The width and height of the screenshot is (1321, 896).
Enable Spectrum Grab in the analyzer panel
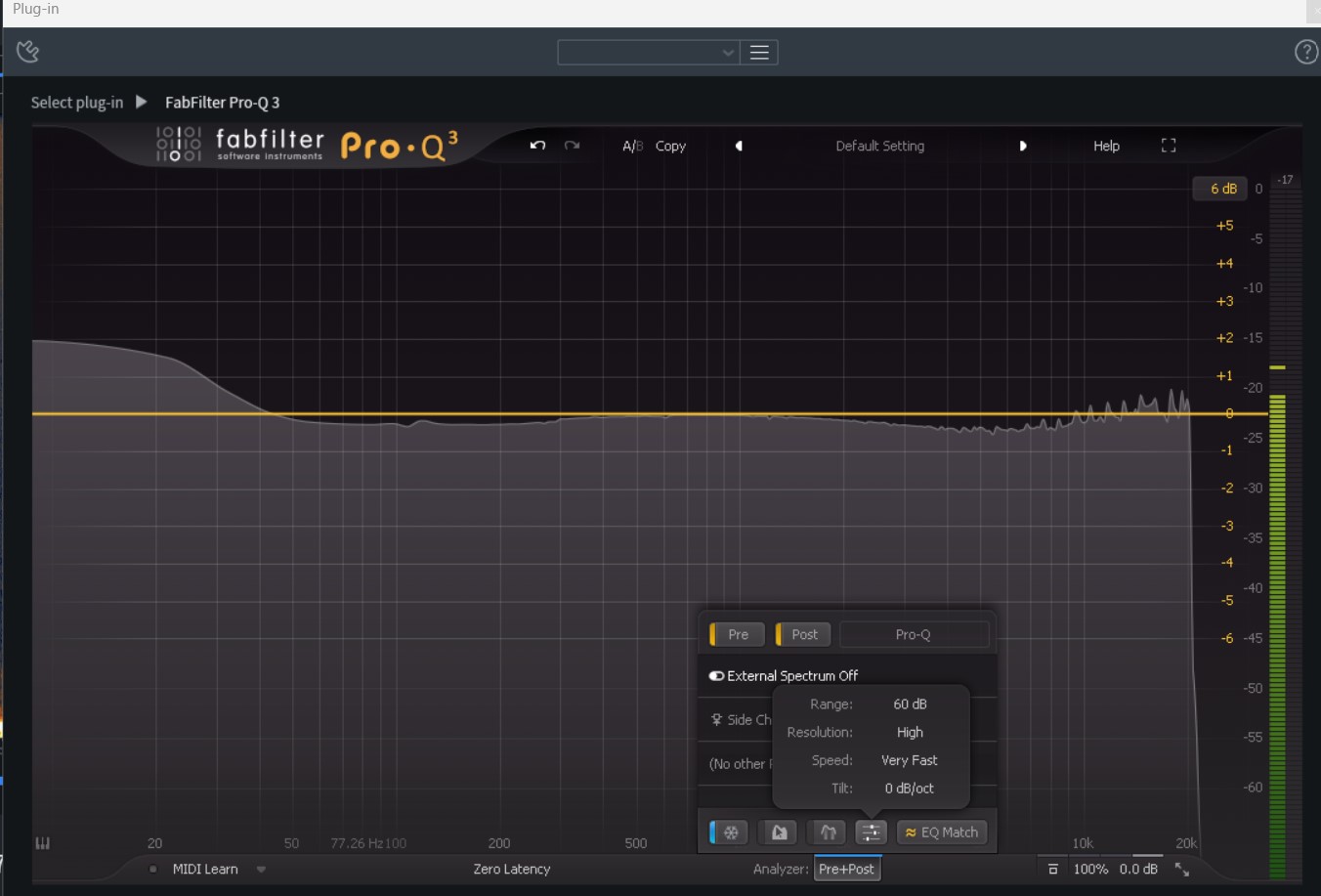pyautogui.click(x=779, y=832)
